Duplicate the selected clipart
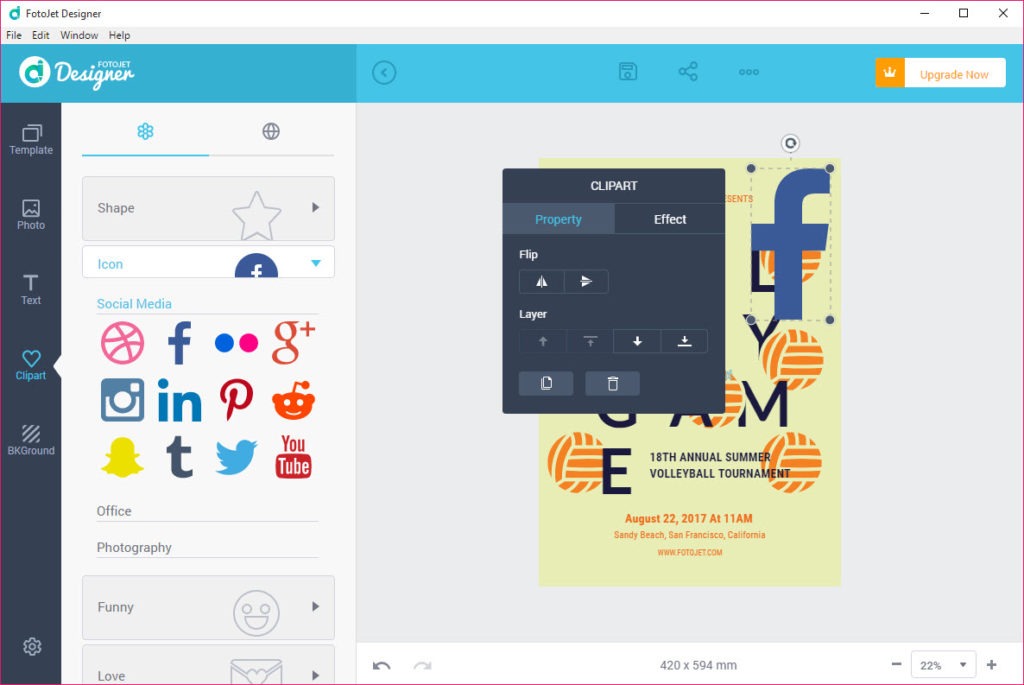Viewport: 1024px width, 685px height. 546,383
